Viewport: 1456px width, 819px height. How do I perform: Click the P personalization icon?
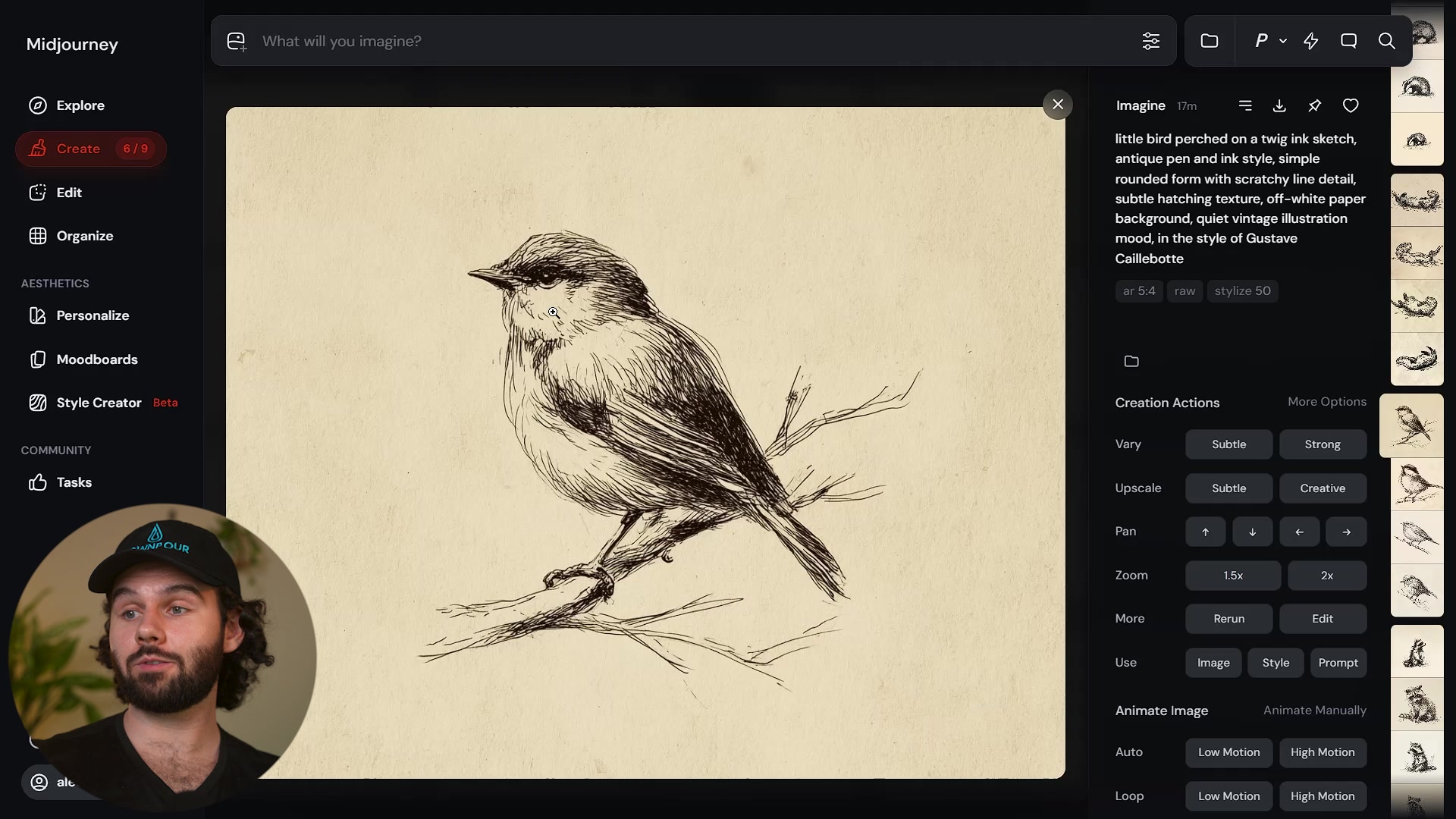(x=1261, y=41)
